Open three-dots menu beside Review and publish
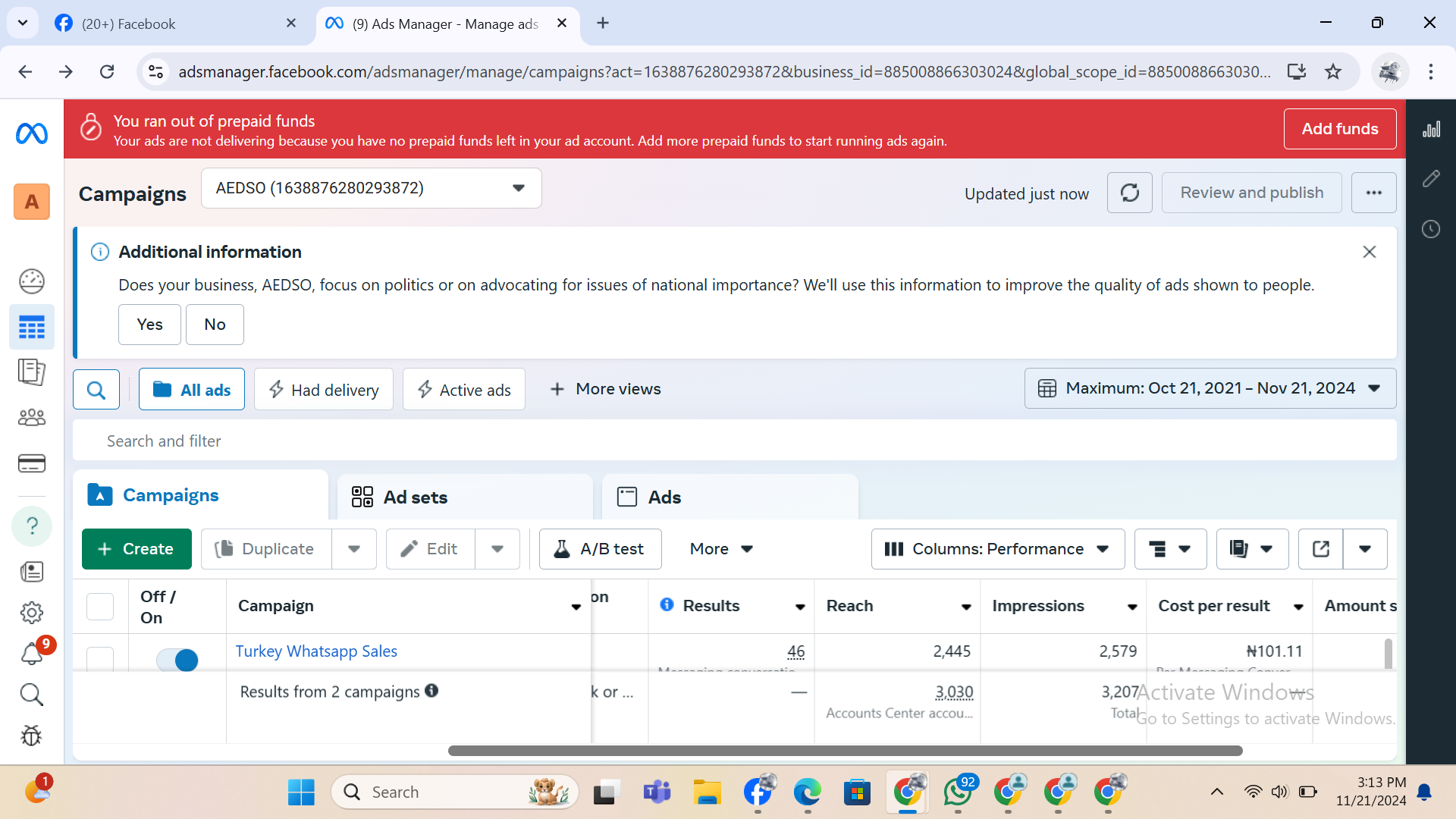Screen dimensions: 1456x819 pos(1374,193)
